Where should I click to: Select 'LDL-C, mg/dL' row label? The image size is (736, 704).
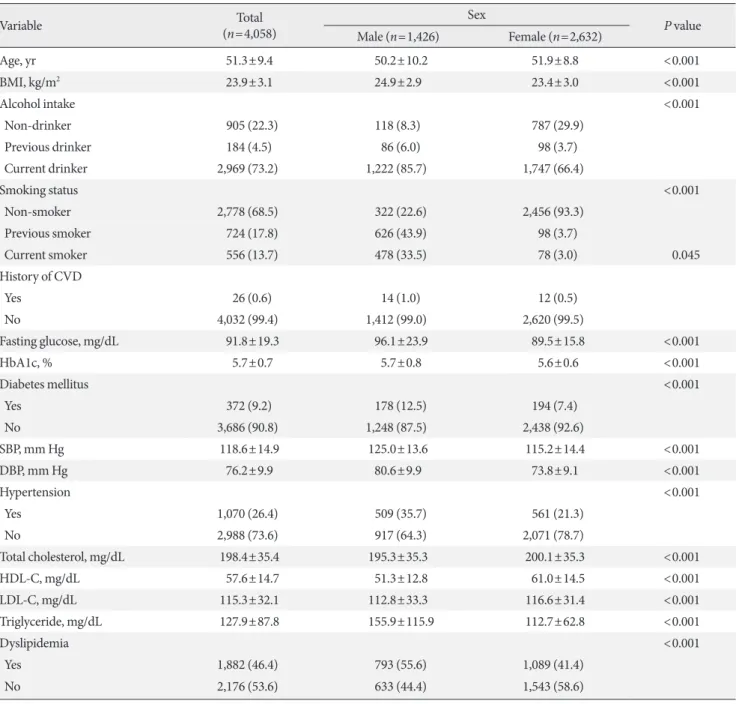[38, 601]
